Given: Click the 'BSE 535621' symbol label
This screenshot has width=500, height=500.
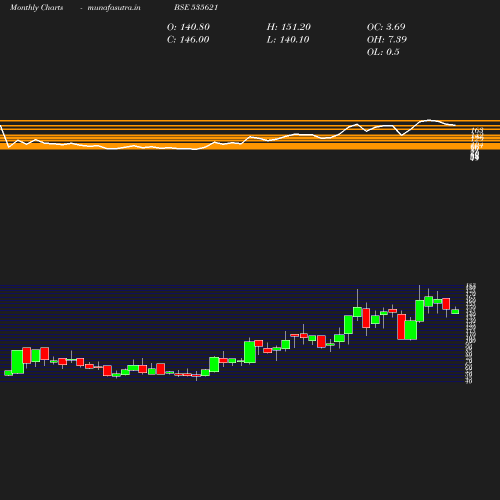Looking at the screenshot, I should tap(196, 7).
